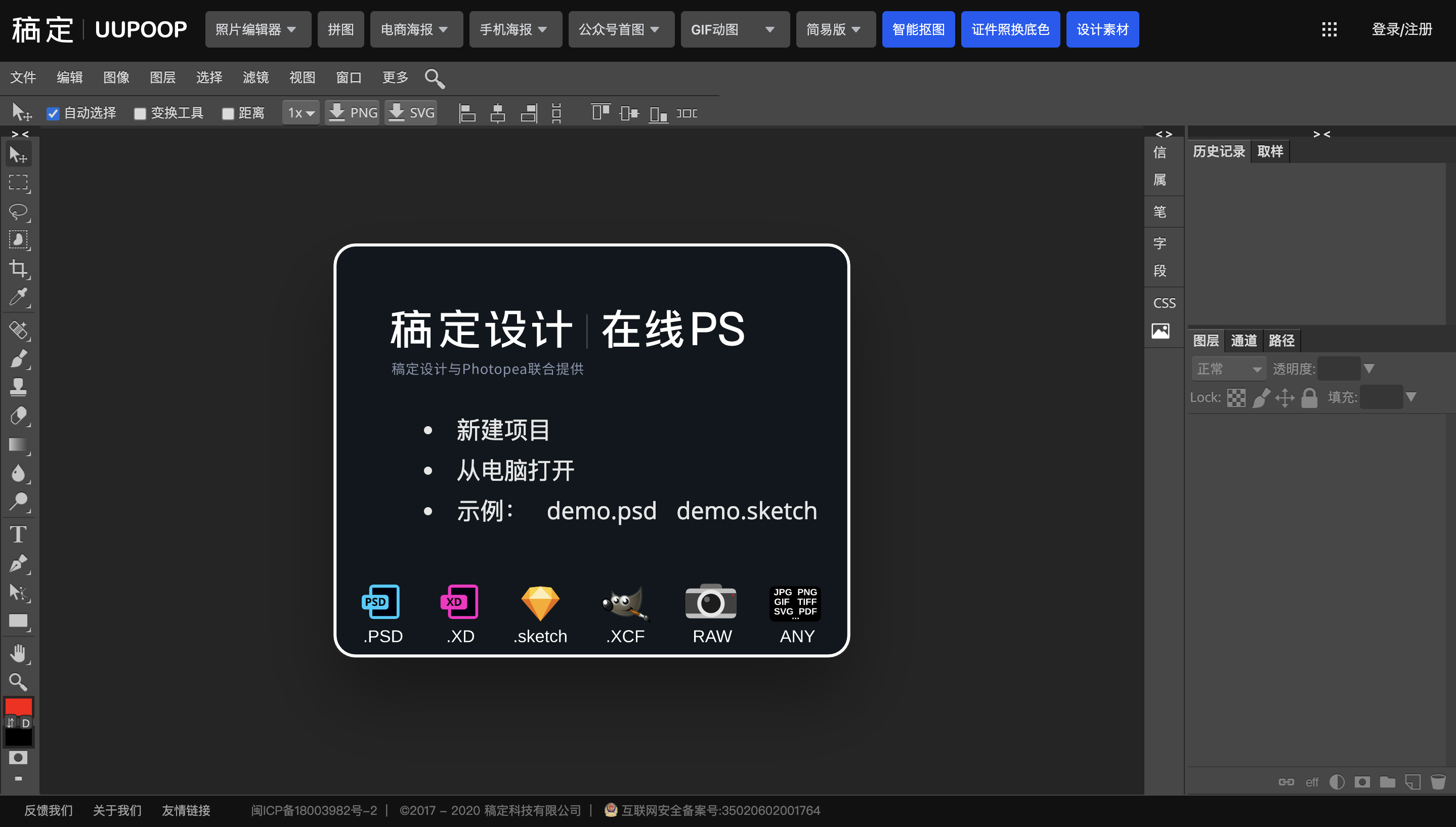Toggle Quick Mask mode icon
Viewport: 1456px width, 827px height.
(18, 758)
